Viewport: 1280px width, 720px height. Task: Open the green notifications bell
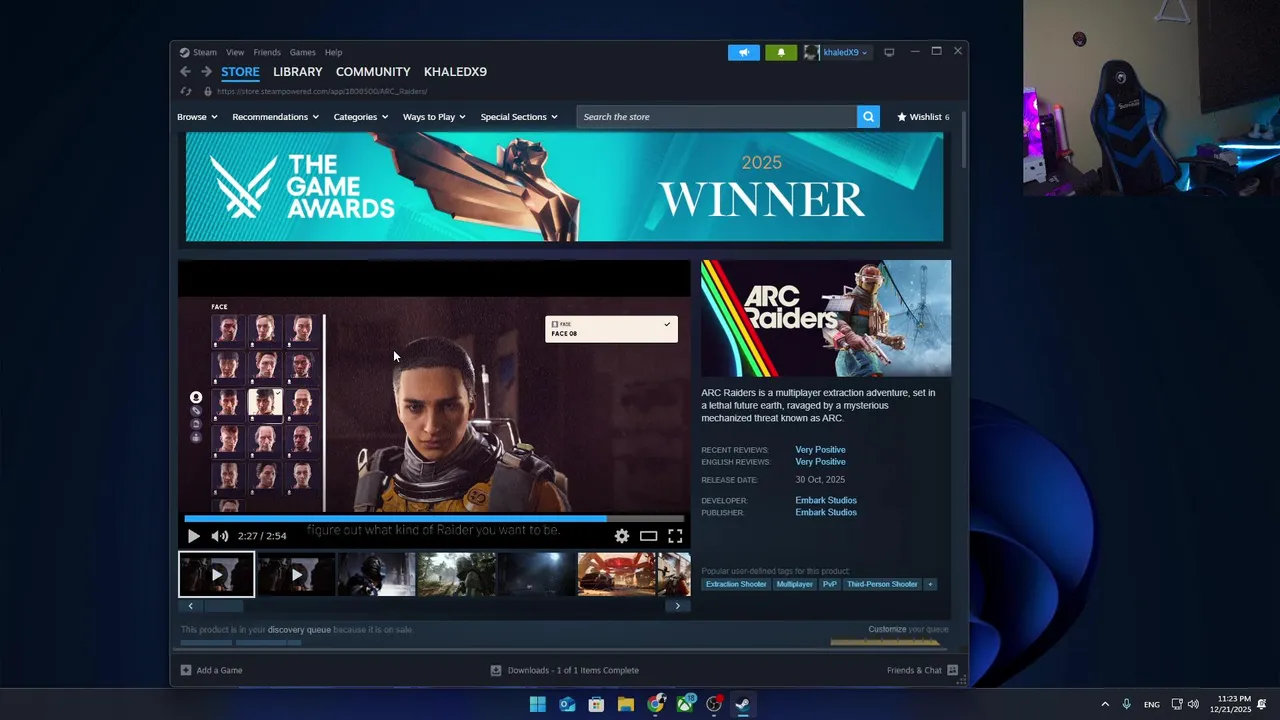(x=781, y=53)
